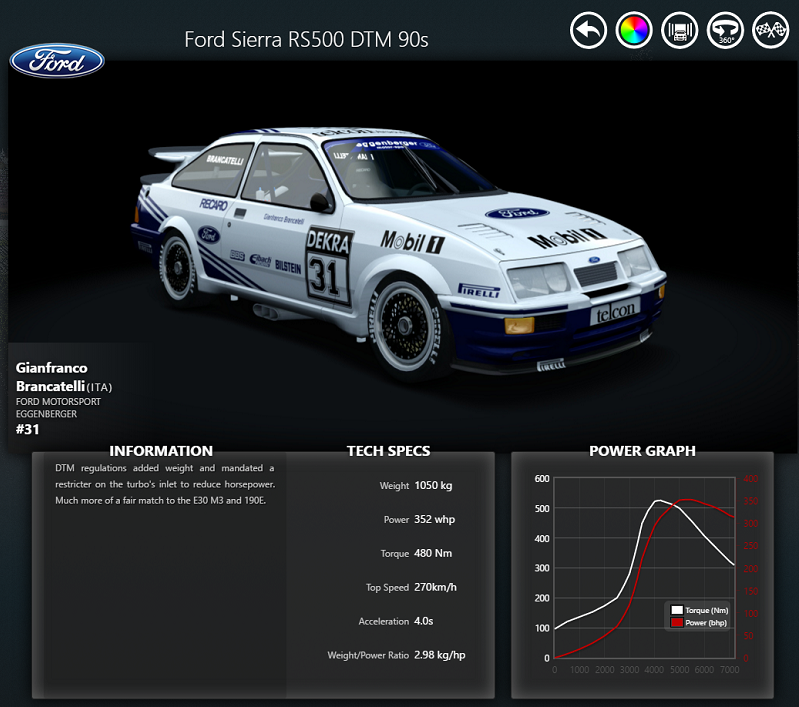
Task: Click driver name Gianfranco Brancatelli
Action: (x=51, y=377)
